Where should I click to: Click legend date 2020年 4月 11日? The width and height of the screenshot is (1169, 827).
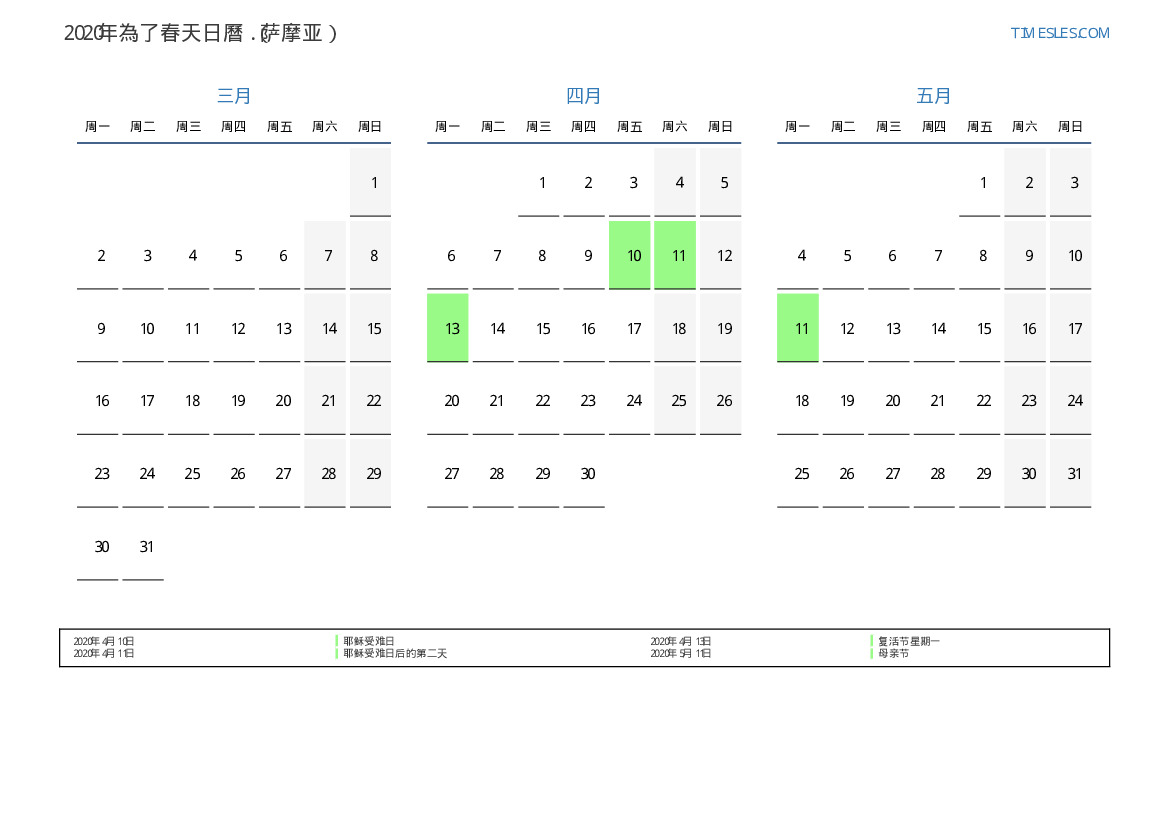pos(104,653)
